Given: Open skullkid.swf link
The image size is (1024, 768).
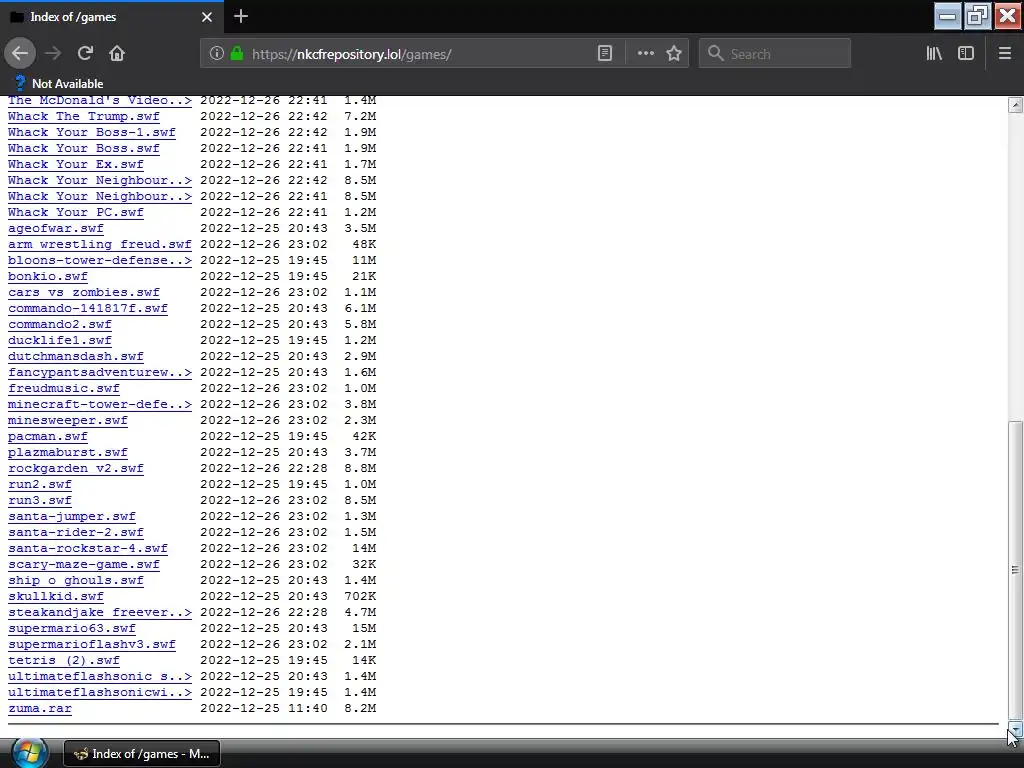Looking at the screenshot, I should (56, 596).
